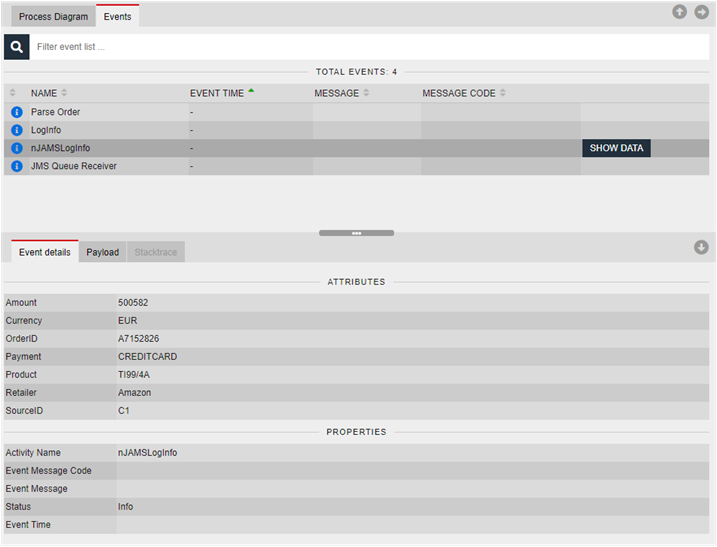Viewport: 717px width, 547px height.
Task: Click info icon for Parse Order
Action: 17,112
